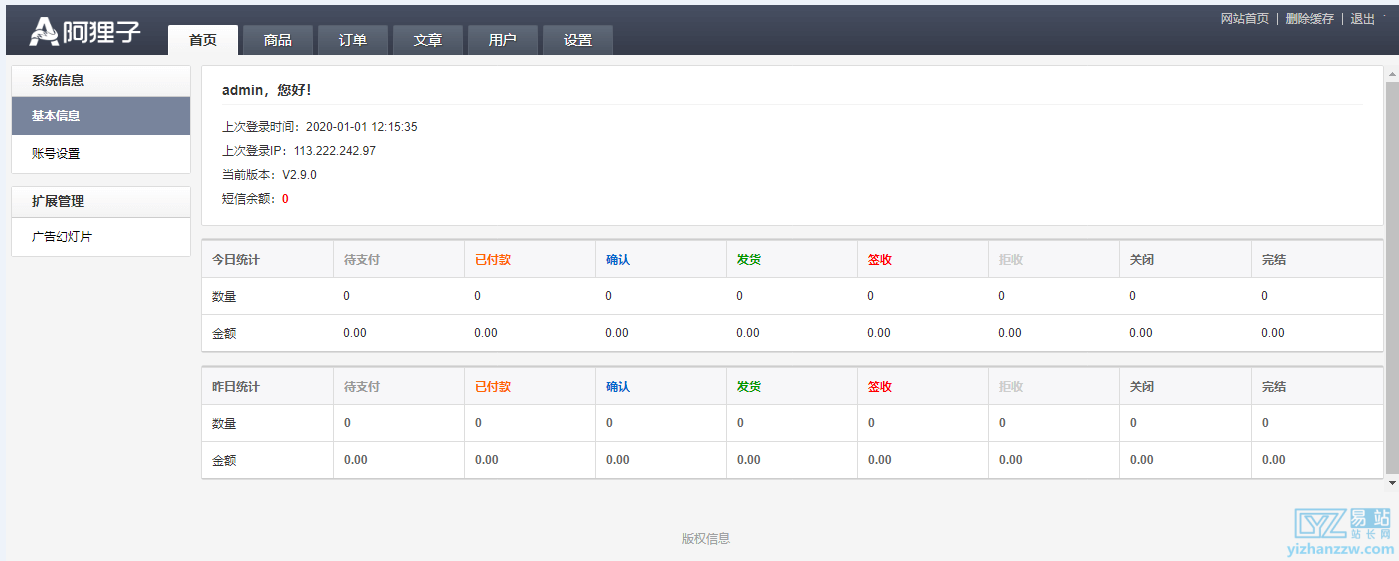The image size is (1399, 561).
Task: Open 账号设置 in the sidebar
Action: pyautogui.click(x=100, y=154)
